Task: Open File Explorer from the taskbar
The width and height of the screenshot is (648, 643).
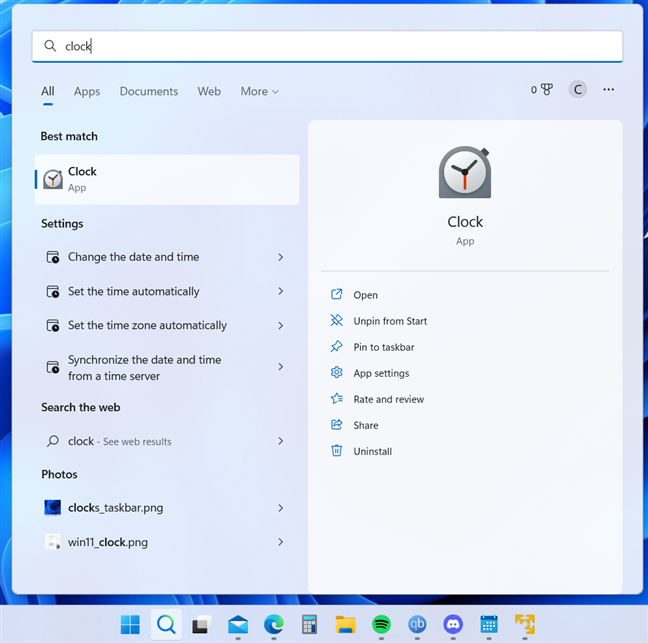Action: [x=345, y=624]
